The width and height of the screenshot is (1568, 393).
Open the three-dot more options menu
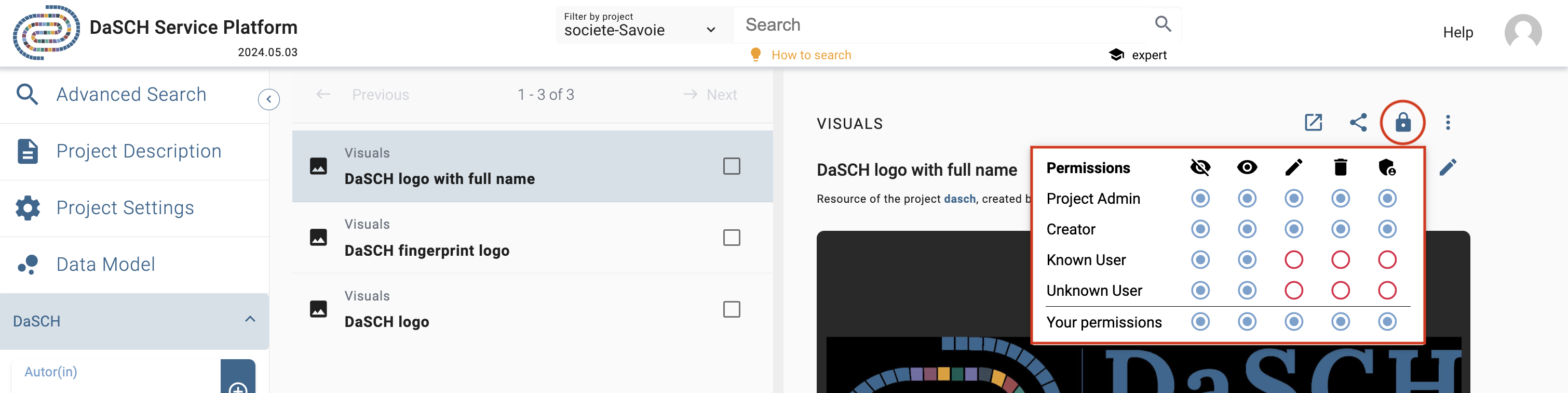point(1448,123)
